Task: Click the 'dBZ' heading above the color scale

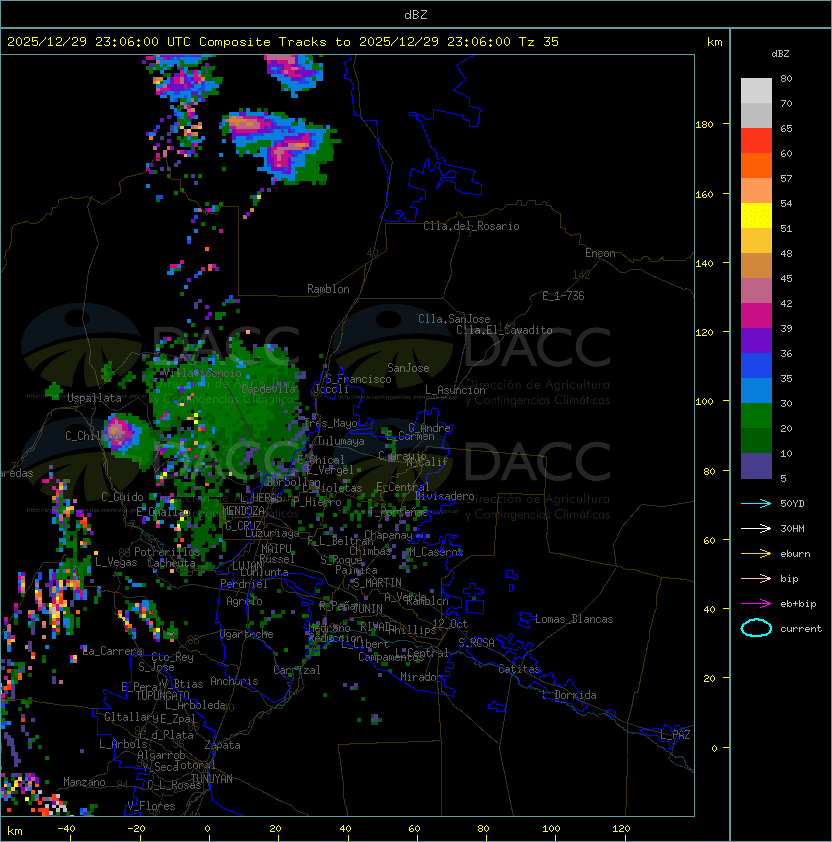Action: coord(780,54)
